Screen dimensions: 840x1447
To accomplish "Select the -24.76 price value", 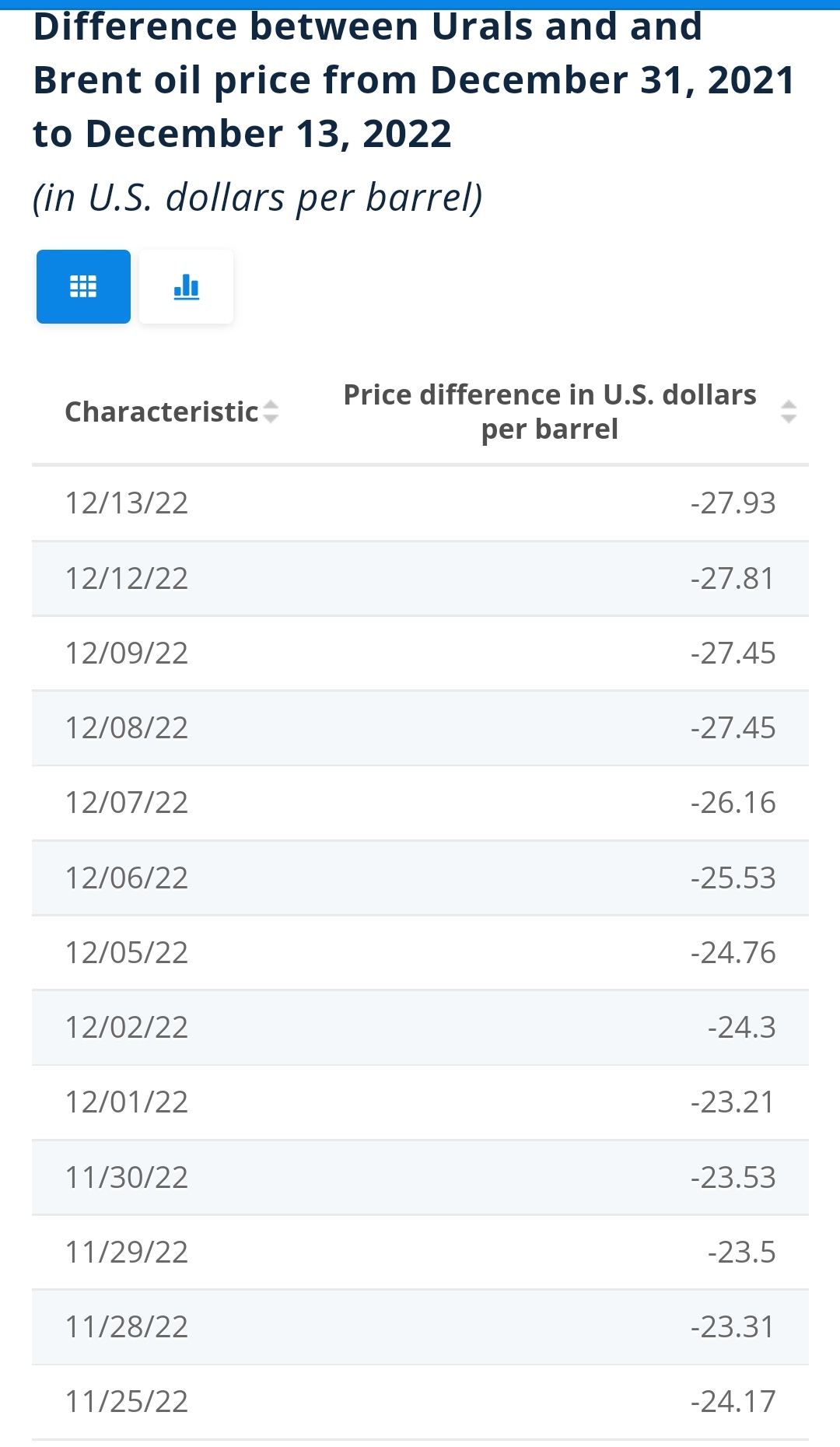I will tap(733, 952).
